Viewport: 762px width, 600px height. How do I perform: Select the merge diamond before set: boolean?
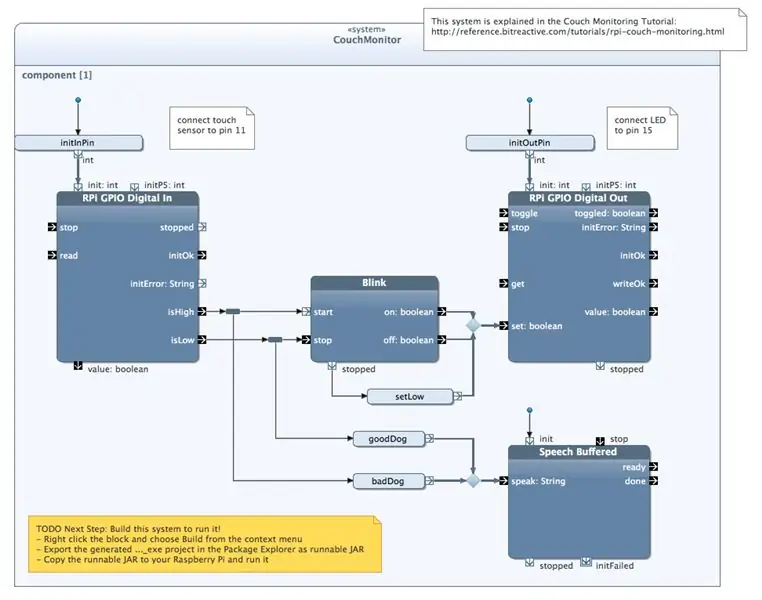[473, 325]
